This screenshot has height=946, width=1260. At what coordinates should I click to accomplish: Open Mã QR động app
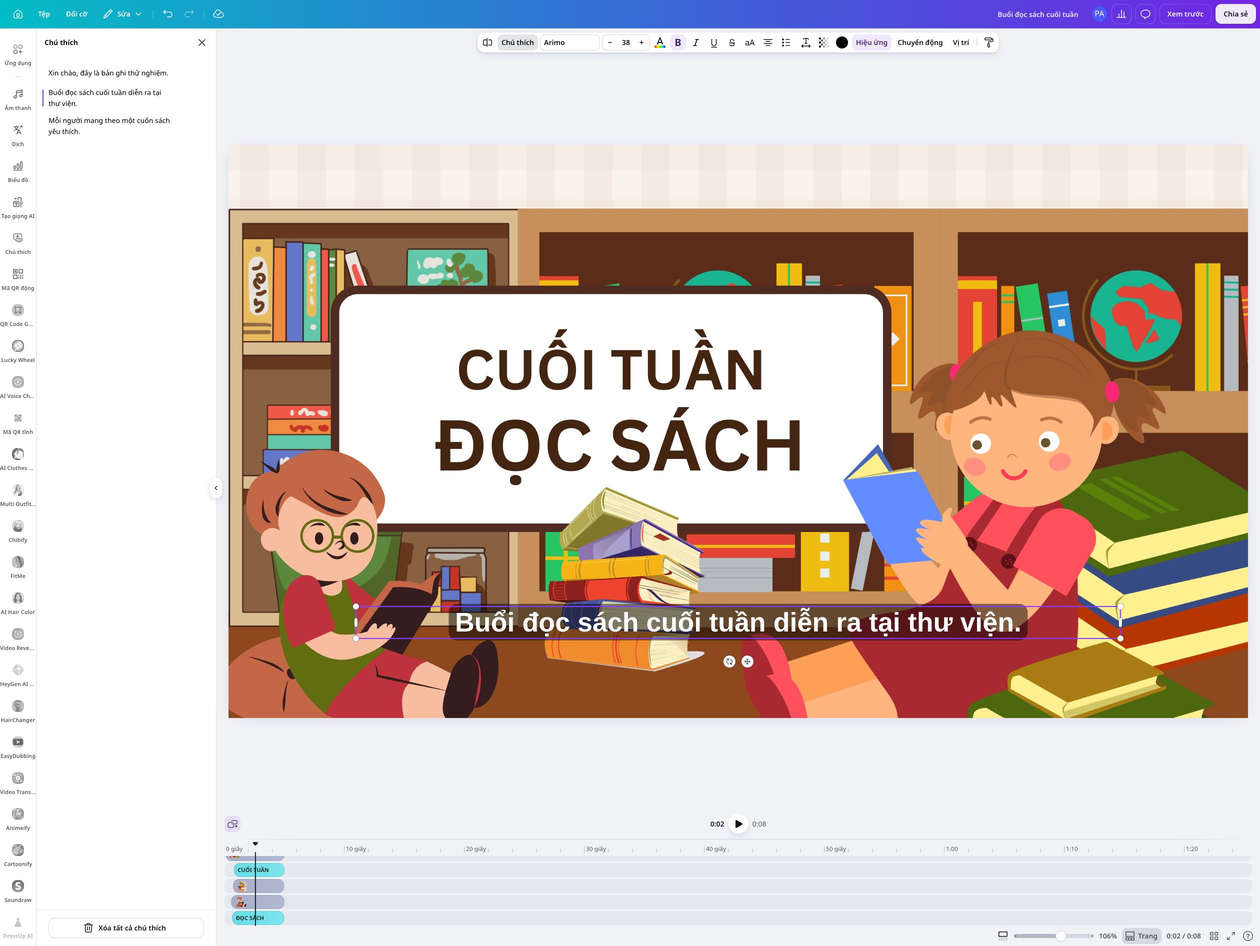click(18, 279)
